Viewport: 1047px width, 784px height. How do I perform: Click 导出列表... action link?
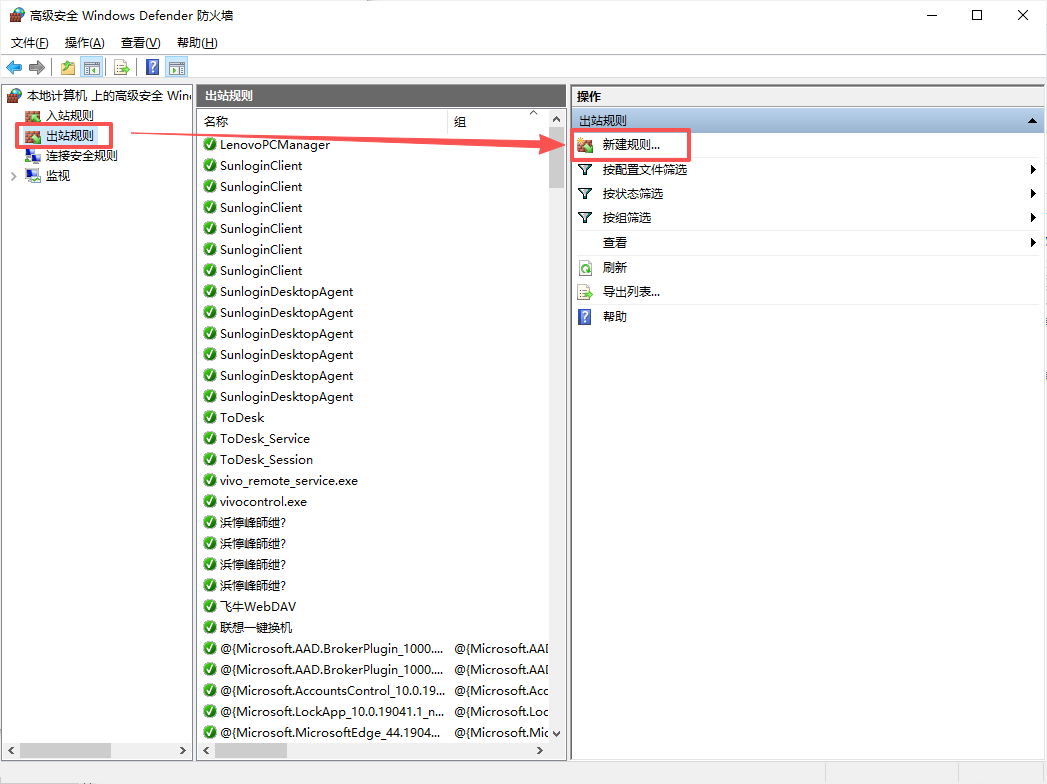pos(631,292)
